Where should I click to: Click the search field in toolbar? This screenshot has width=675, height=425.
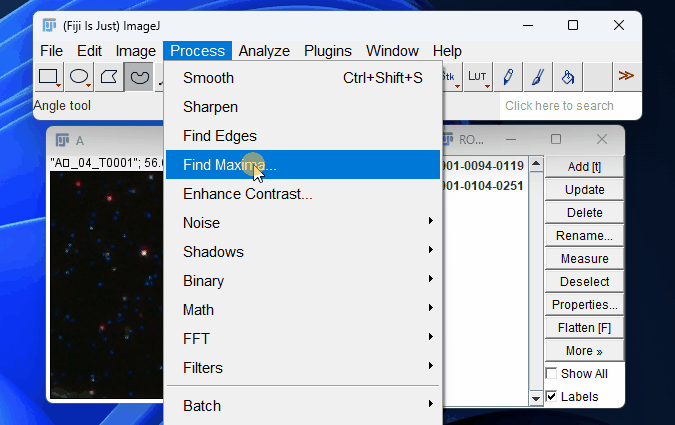tap(568, 106)
